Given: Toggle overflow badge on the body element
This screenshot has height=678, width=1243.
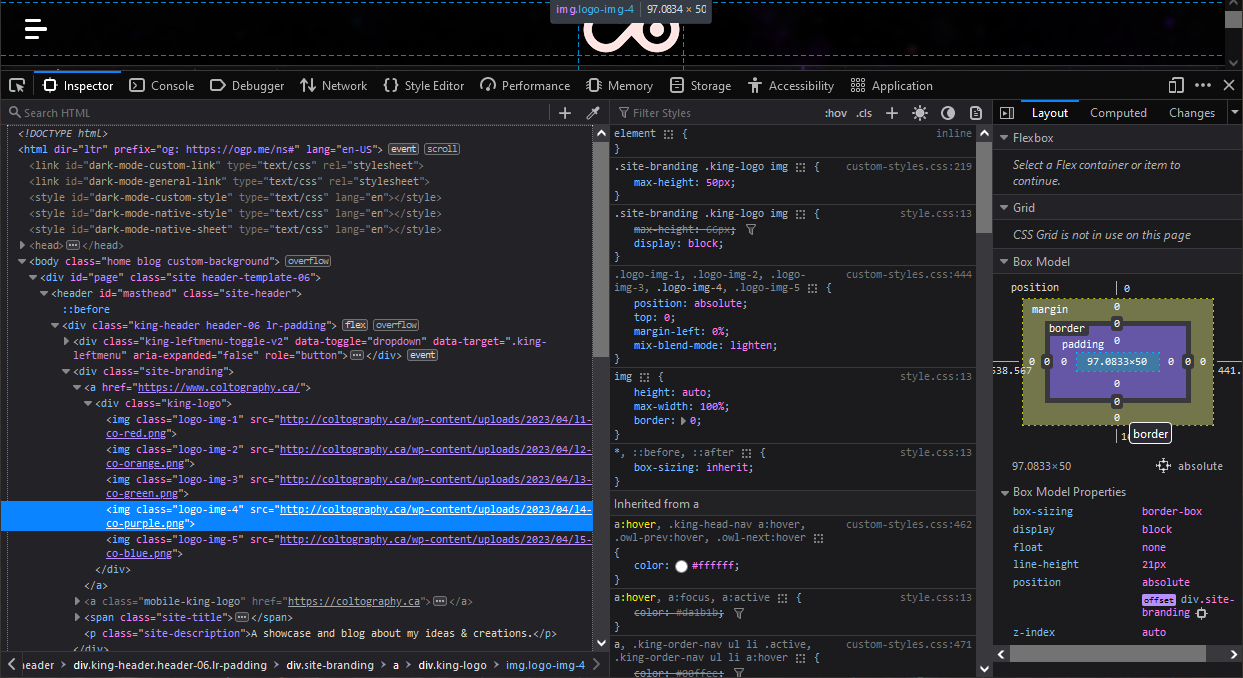Looking at the screenshot, I should 308,261.
